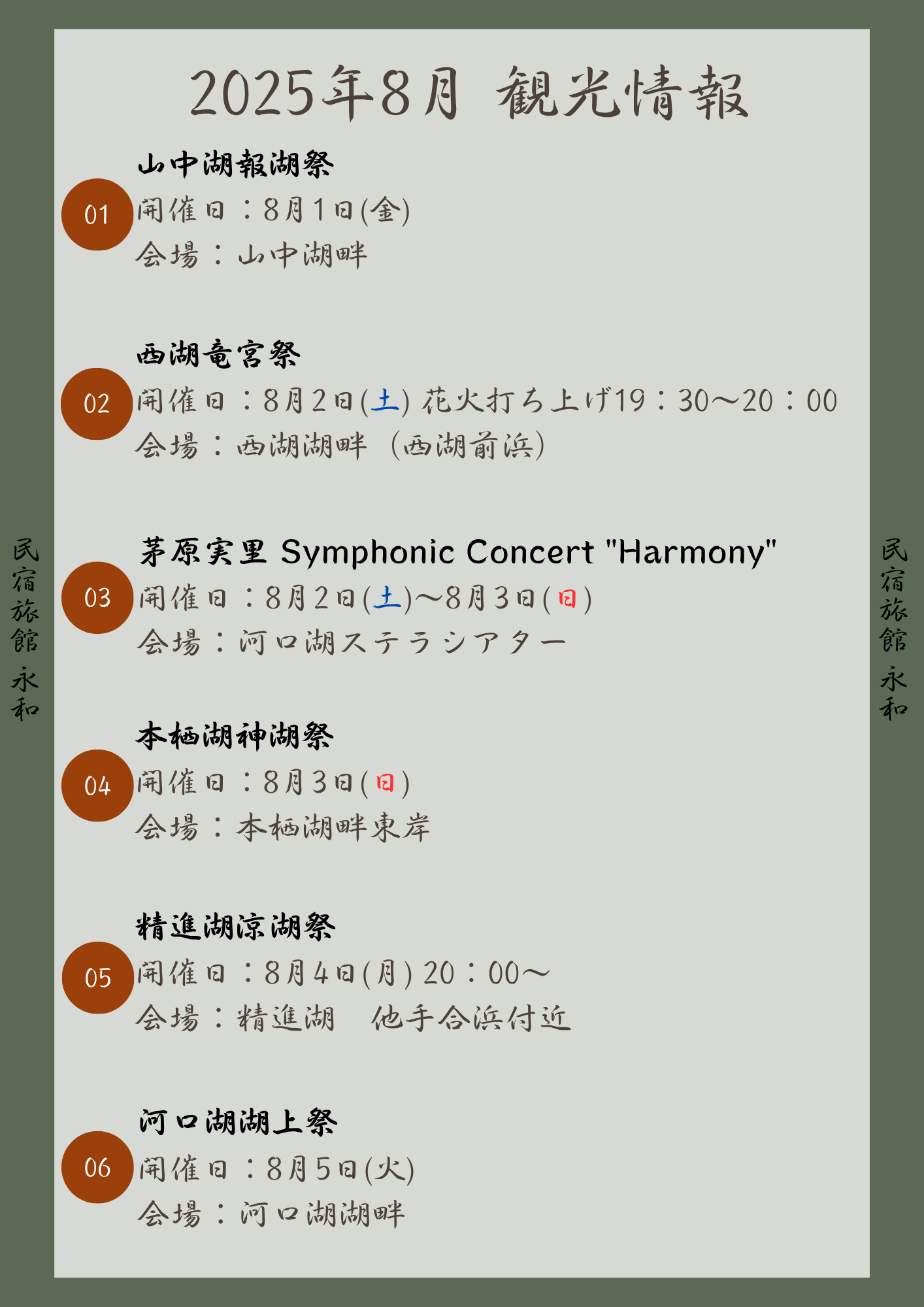The height and width of the screenshot is (1307, 924).
Task: Click the left vertical text 民宿旅館 永和
Action: point(25,629)
